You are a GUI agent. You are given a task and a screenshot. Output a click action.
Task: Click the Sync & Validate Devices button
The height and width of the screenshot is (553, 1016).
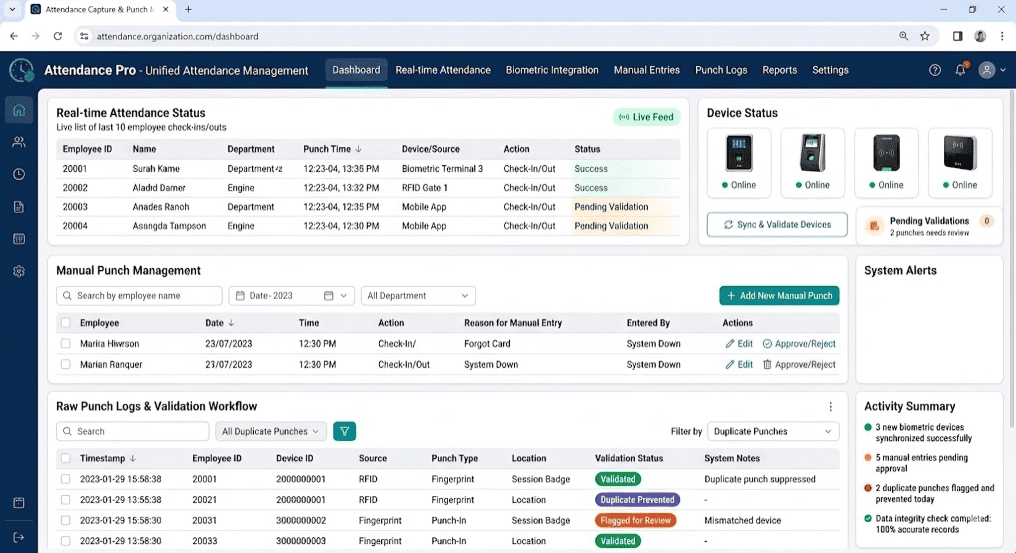[x=777, y=224]
